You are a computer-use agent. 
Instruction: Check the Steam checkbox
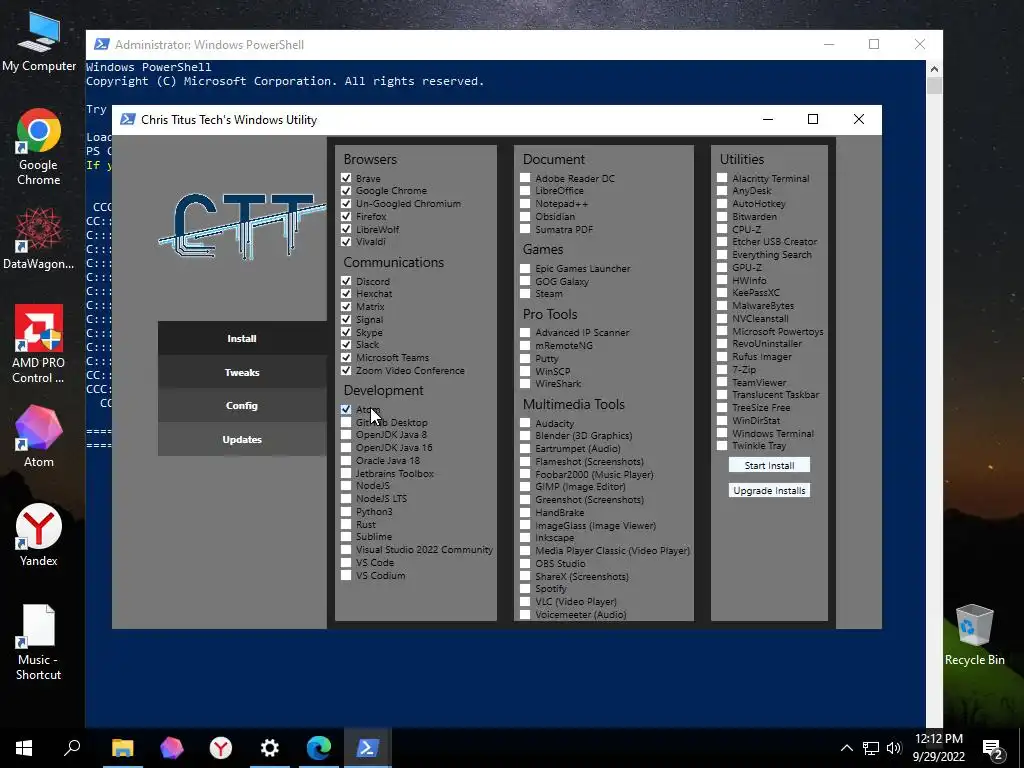click(525, 294)
